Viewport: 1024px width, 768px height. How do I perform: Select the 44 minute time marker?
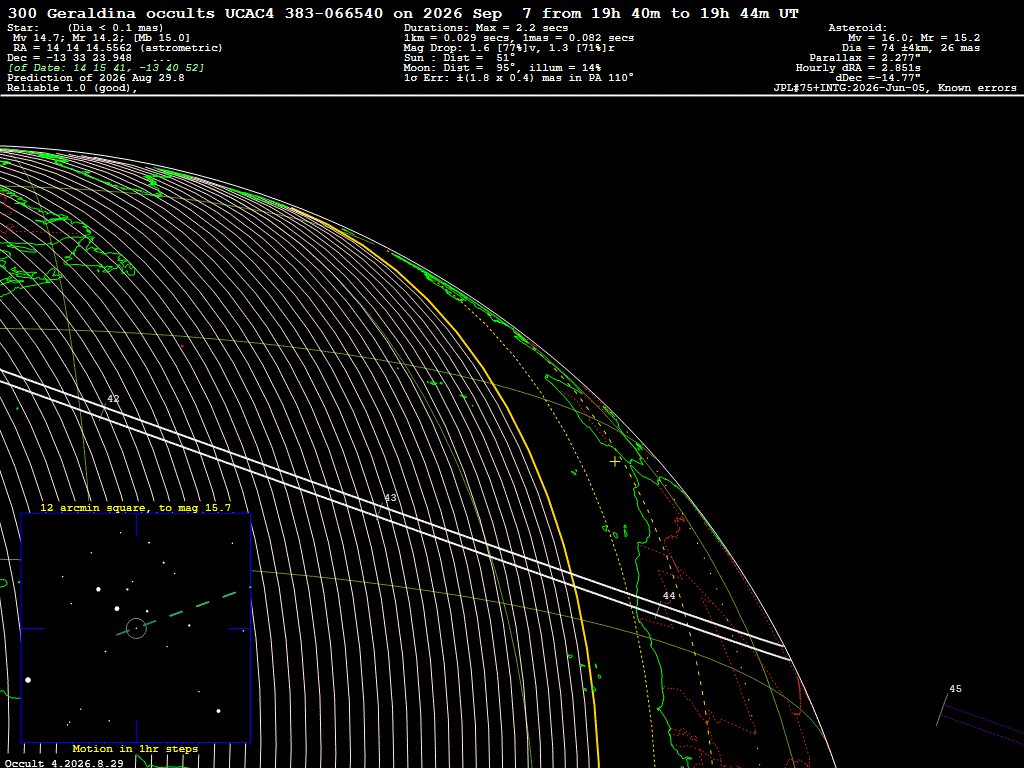coord(669,596)
